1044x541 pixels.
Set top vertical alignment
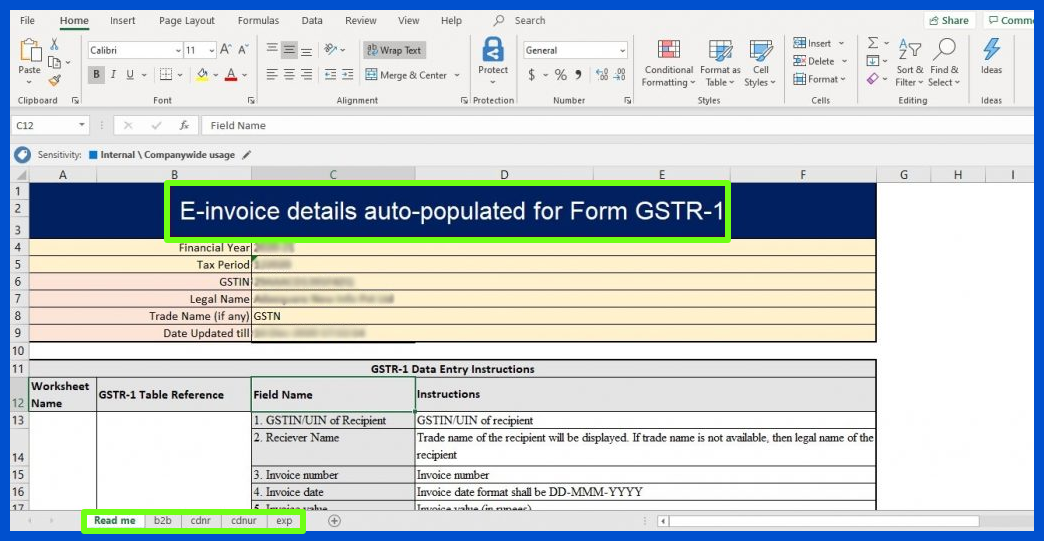point(272,49)
